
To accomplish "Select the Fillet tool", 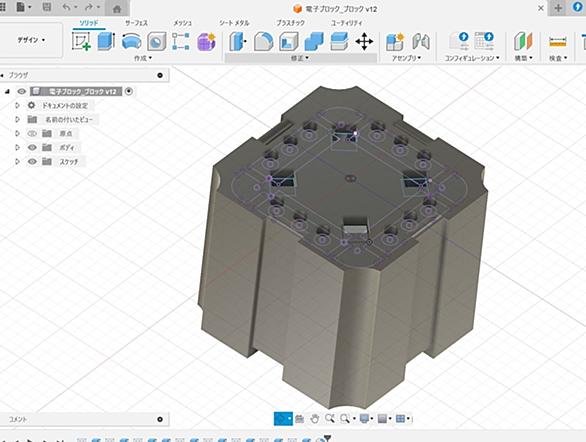I will [263, 41].
